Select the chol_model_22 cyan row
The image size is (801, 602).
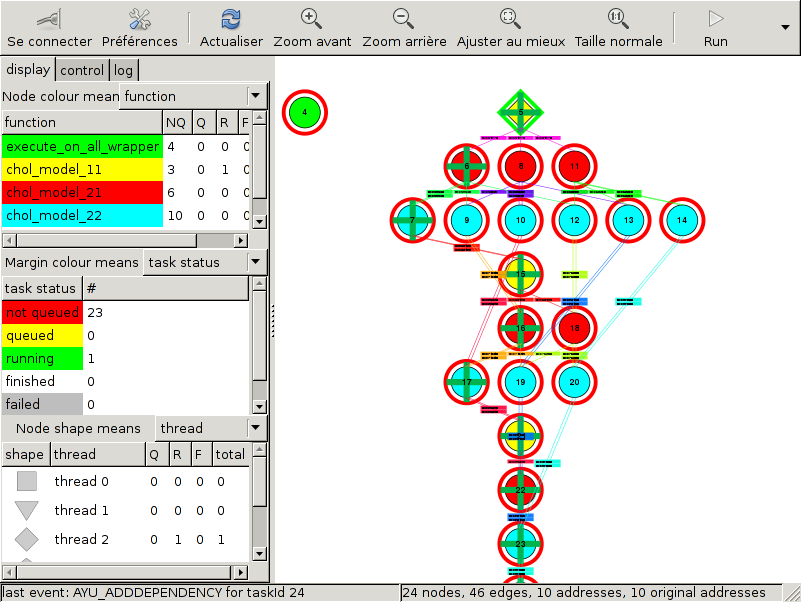click(x=82, y=215)
